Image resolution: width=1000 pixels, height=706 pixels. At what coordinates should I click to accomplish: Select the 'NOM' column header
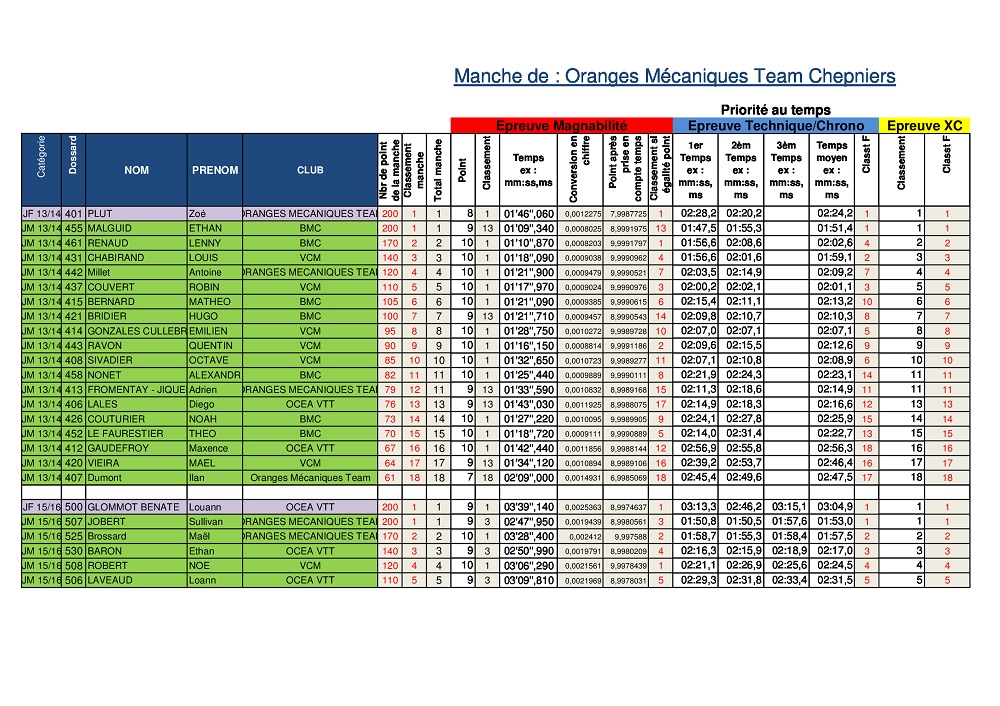pos(136,170)
